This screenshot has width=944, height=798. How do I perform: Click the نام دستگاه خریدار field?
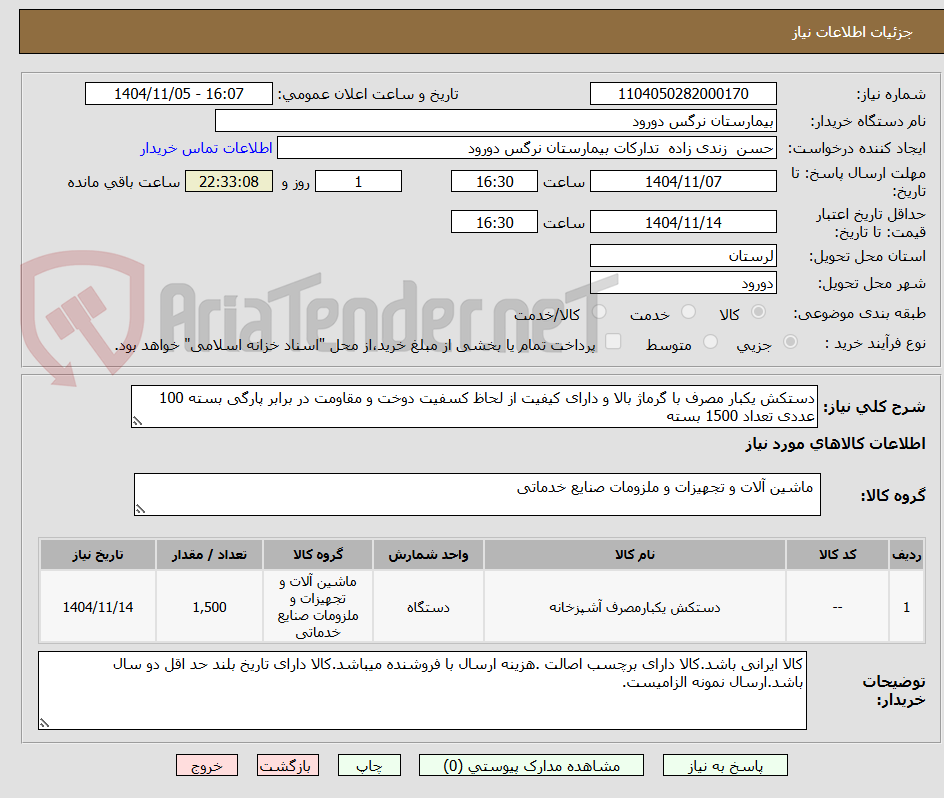tap(495, 121)
